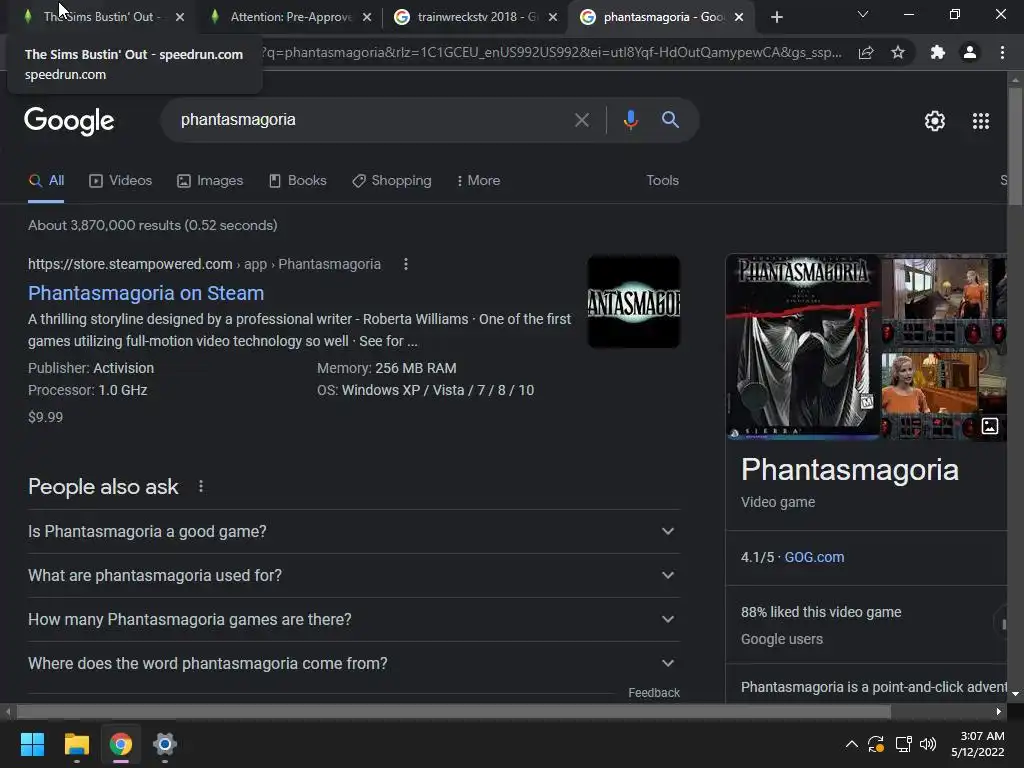Expand 'Is Phantasmagoria a good game?'
This screenshot has height=768, width=1024.
(353, 532)
